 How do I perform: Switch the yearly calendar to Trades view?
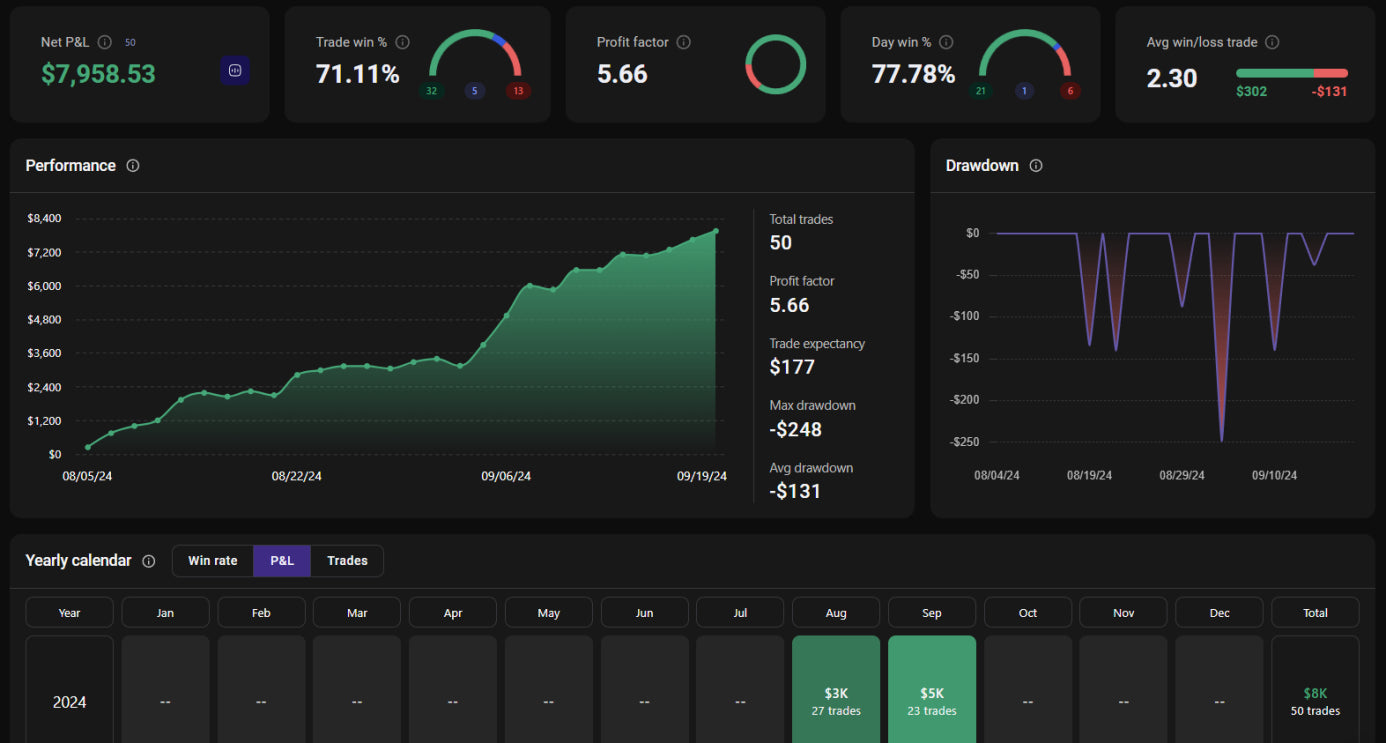(x=347, y=561)
